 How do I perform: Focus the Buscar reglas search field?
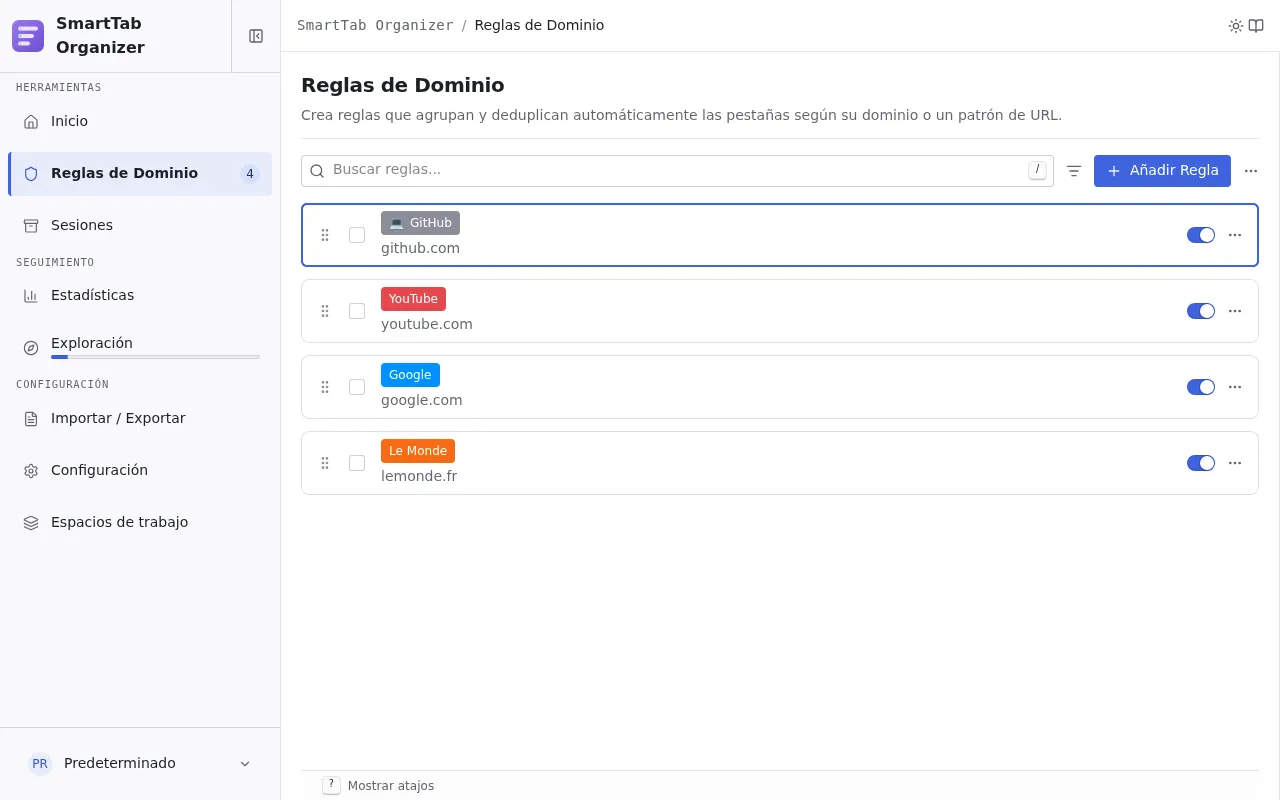click(x=677, y=171)
